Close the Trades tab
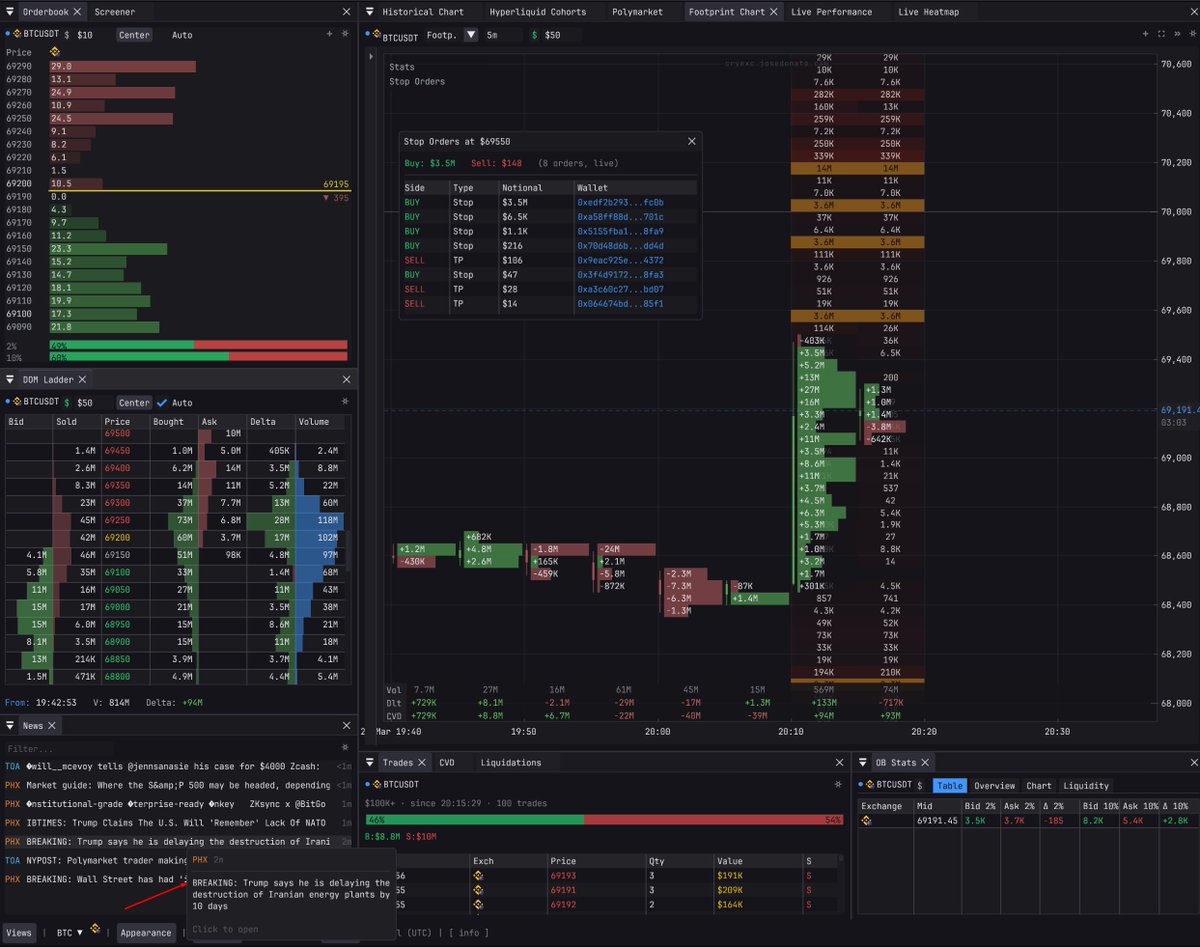The image size is (1200, 947). coord(422,762)
